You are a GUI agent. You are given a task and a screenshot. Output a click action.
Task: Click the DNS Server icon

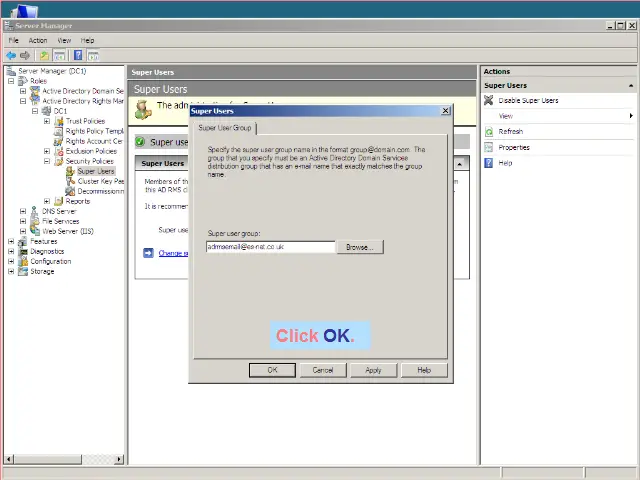pos(35,211)
